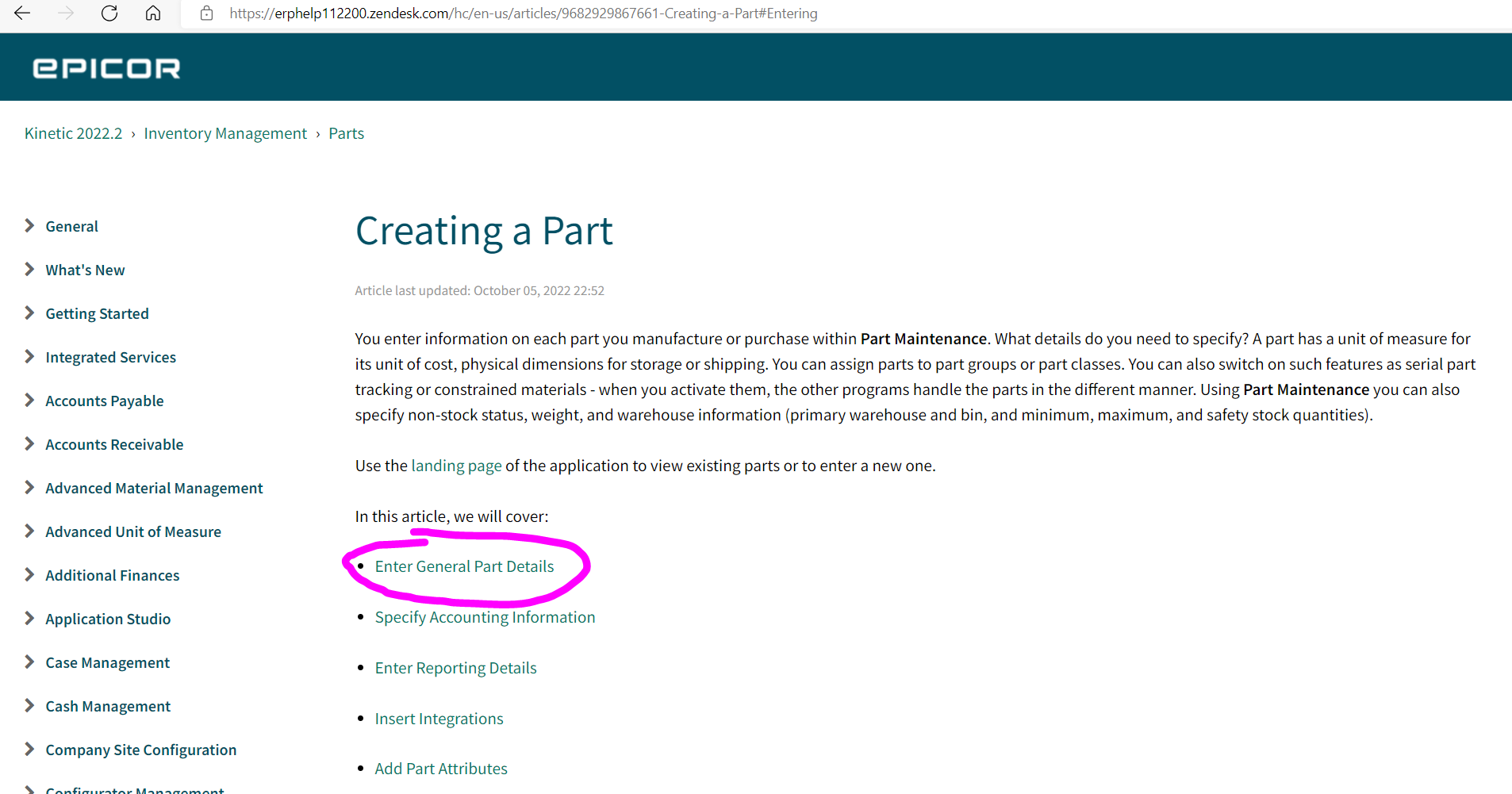Jump to Specify Accounting Information

pos(485,617)
